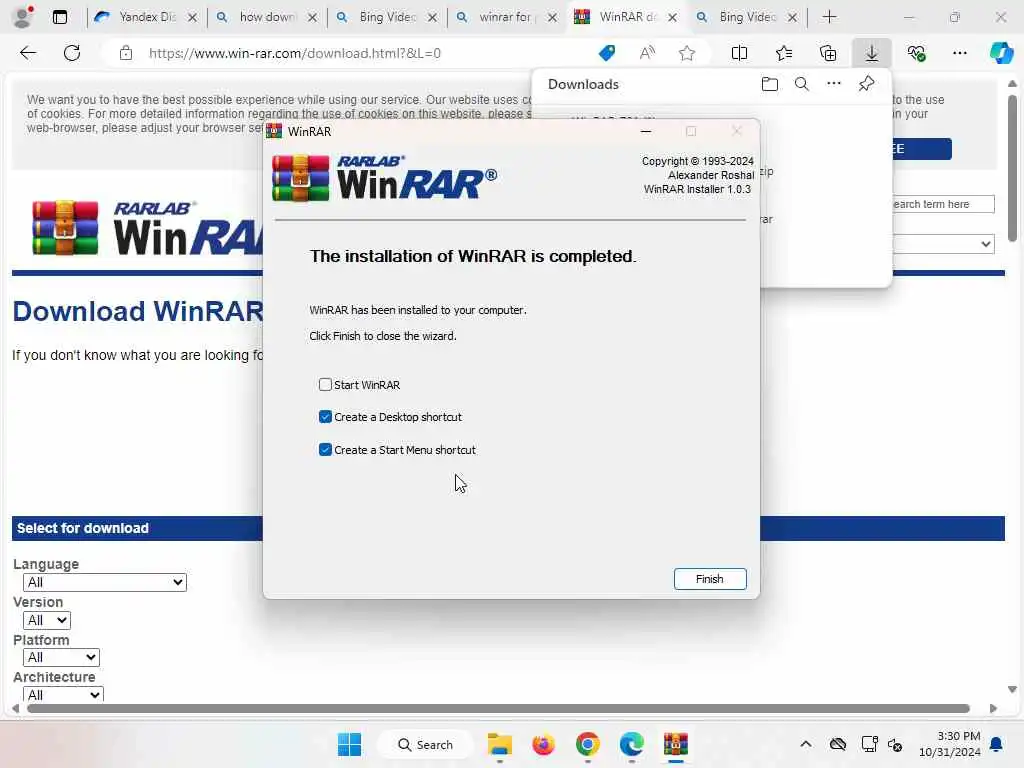Click the page vertical scrollbar
Viewport: 1024px width, 768px height.
click(x=1012, y=168)
